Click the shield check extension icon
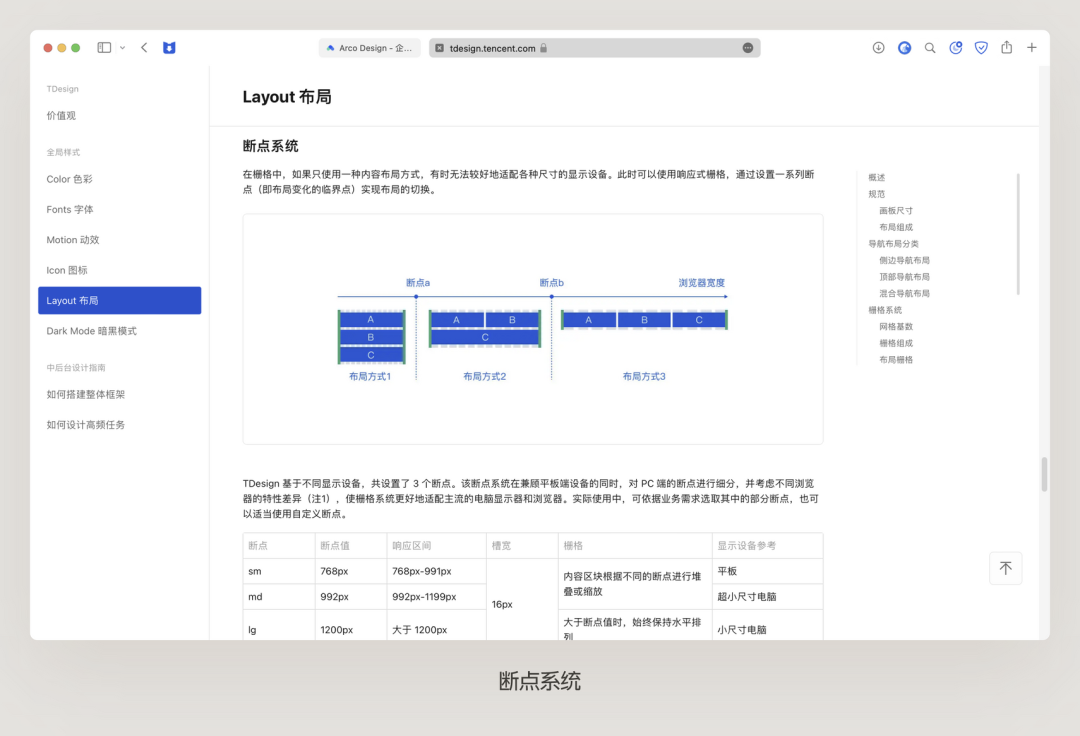Image resolution: width=1080 pixels, height=736 pixels. (981, 48)
